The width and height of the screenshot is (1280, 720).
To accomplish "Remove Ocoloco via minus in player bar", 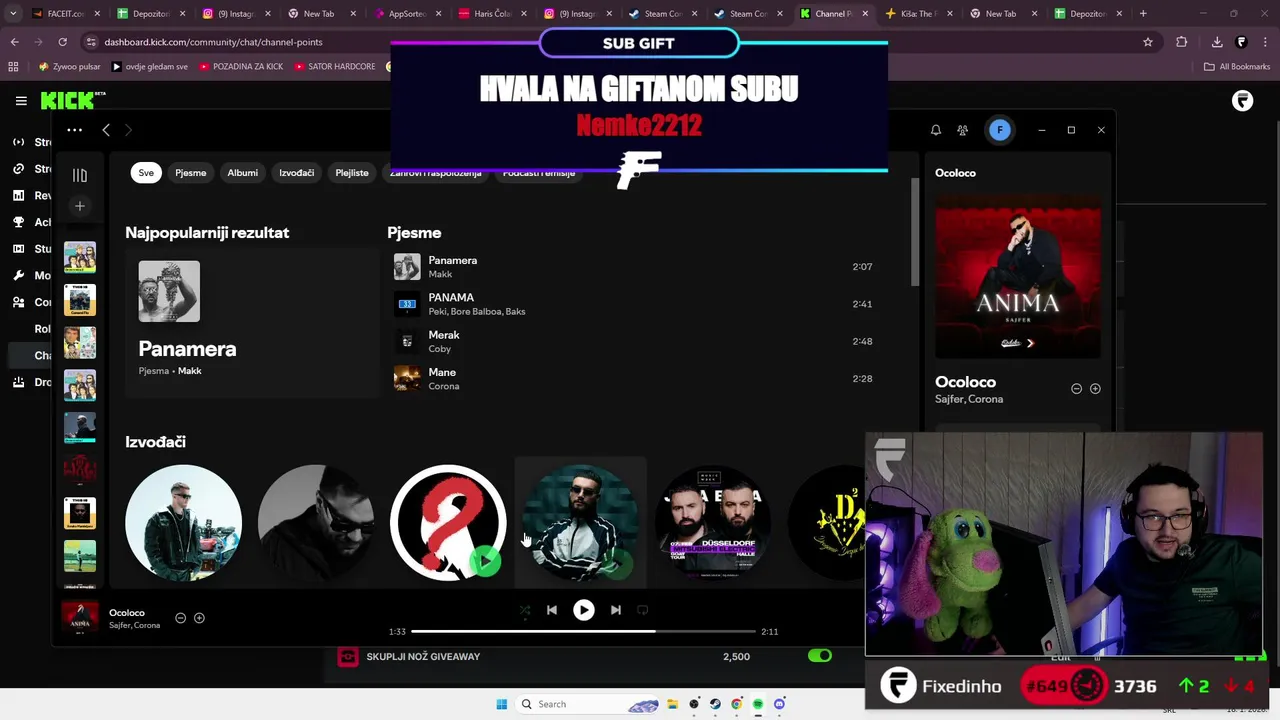I will point(181,618).
